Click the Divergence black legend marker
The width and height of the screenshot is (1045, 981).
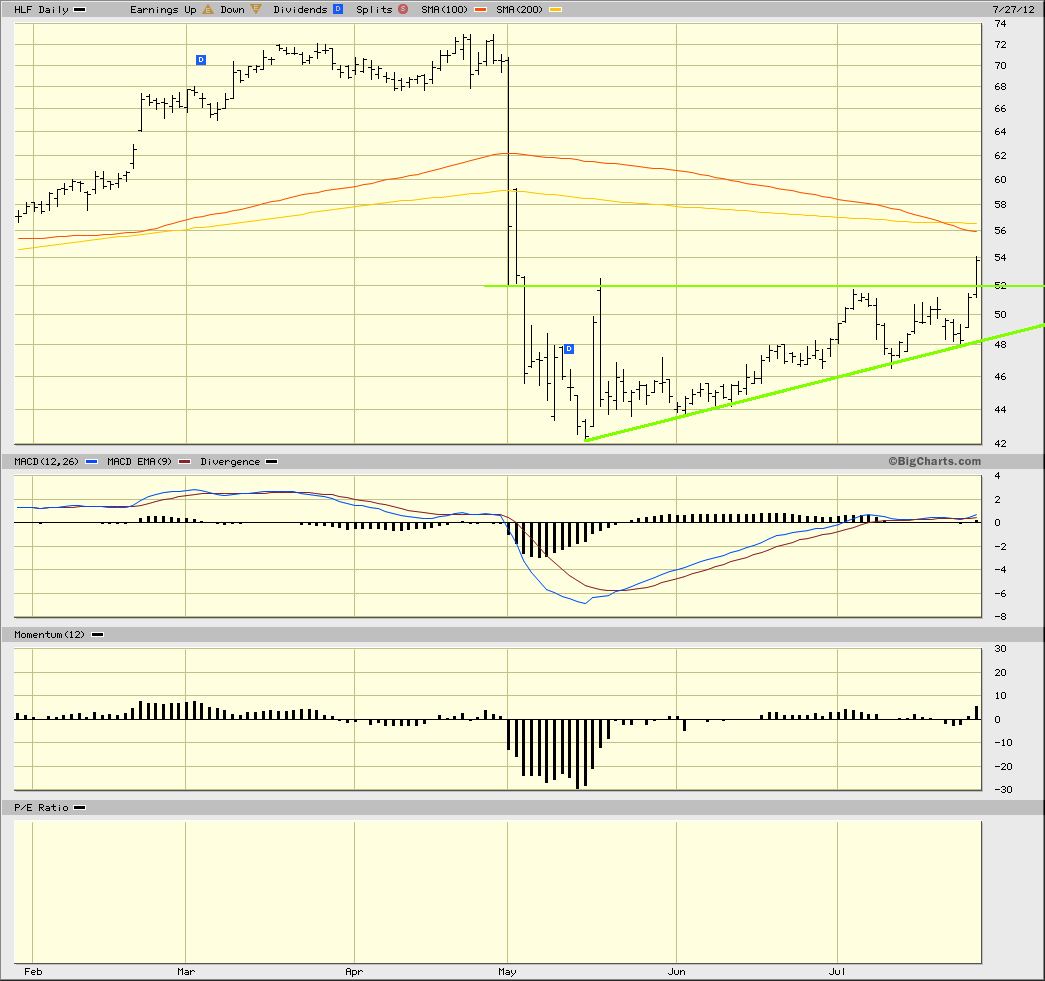[x=271, y=462]
